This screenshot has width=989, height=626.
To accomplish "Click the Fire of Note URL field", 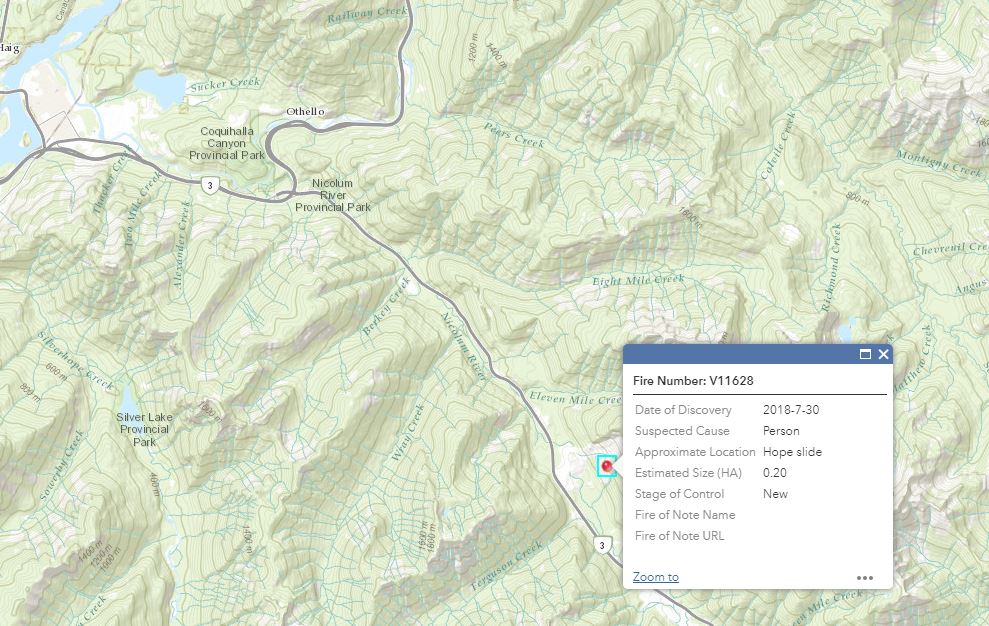I will click(x=682, y=536).
